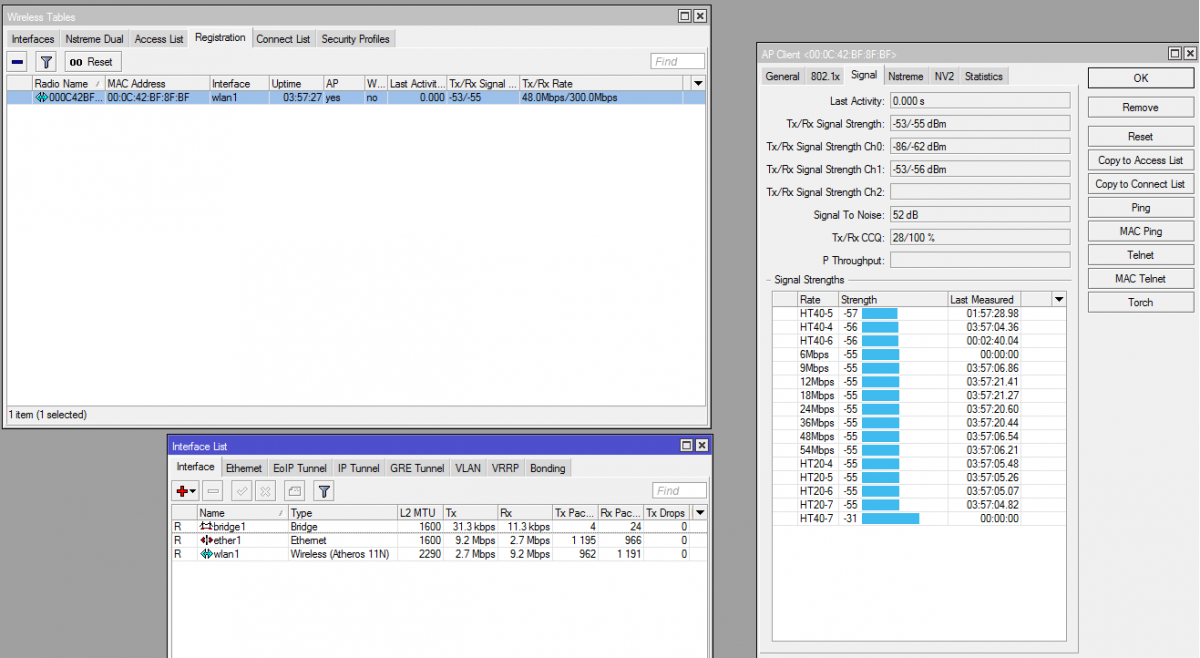Viewport: 1200px width, 658px height.
Task: Open column selector dropdown in Interface List
Action: (700, 512)
